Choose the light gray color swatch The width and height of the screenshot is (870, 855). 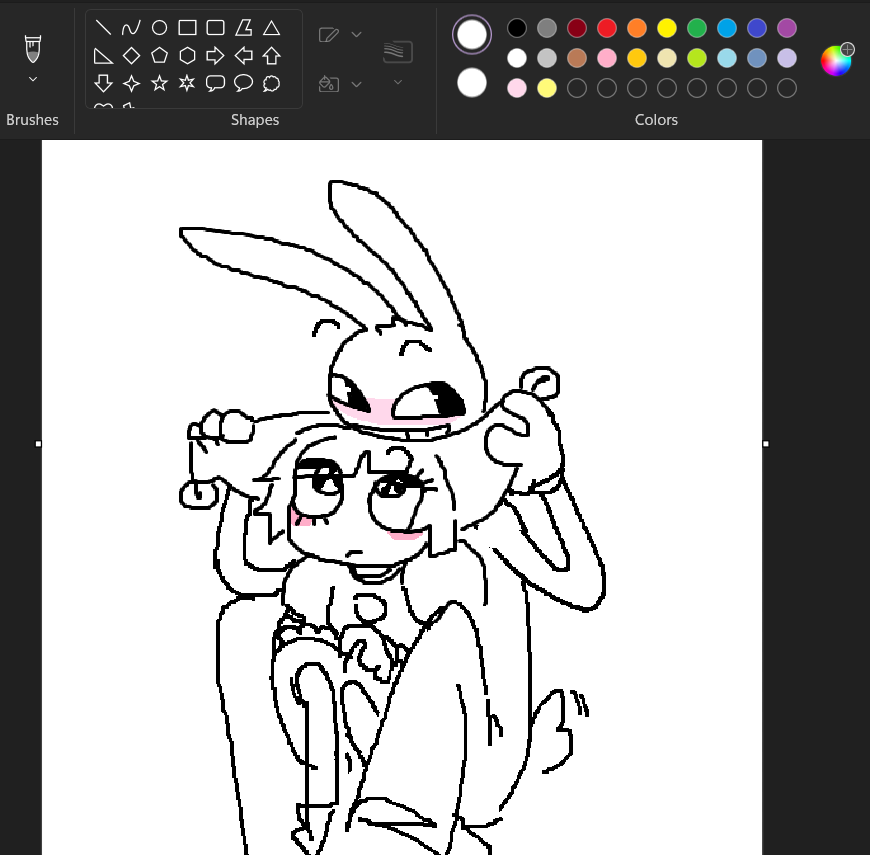coord(547,58)
